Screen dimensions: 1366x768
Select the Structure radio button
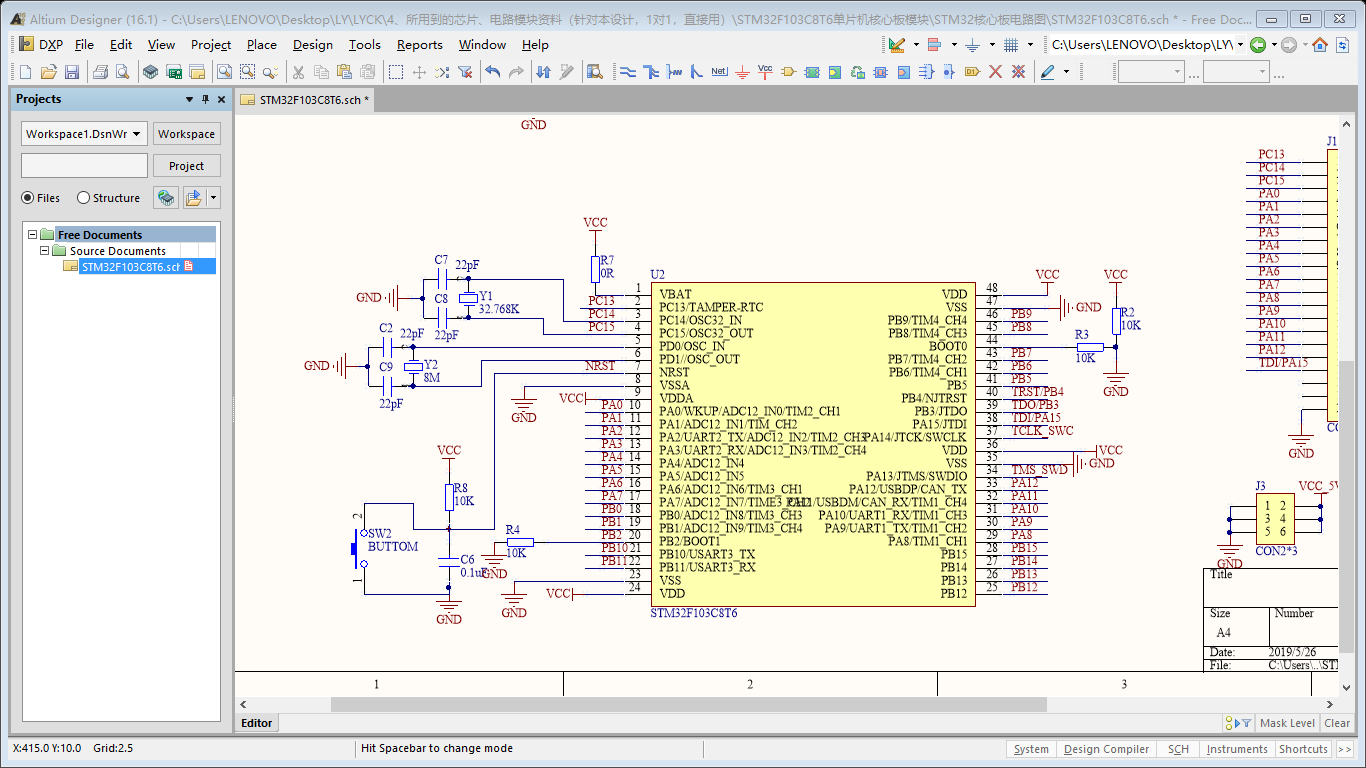[84, 198]
